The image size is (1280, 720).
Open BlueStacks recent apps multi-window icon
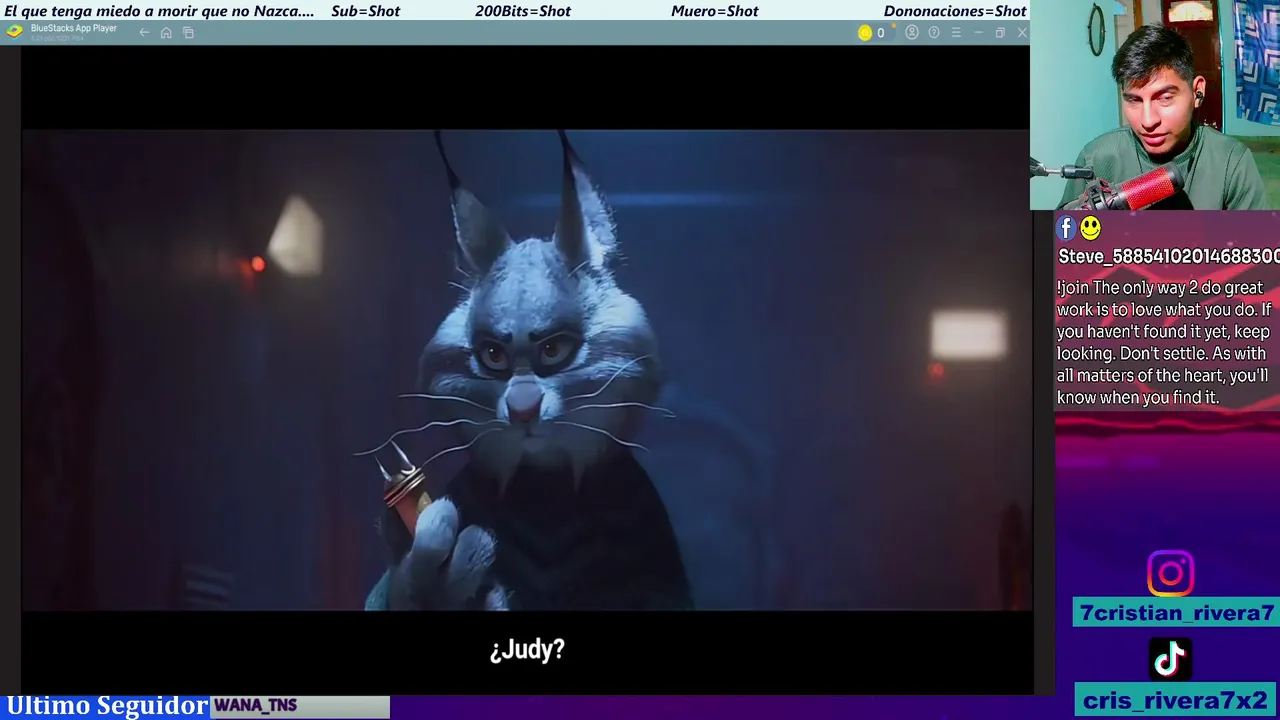(188, 33)
